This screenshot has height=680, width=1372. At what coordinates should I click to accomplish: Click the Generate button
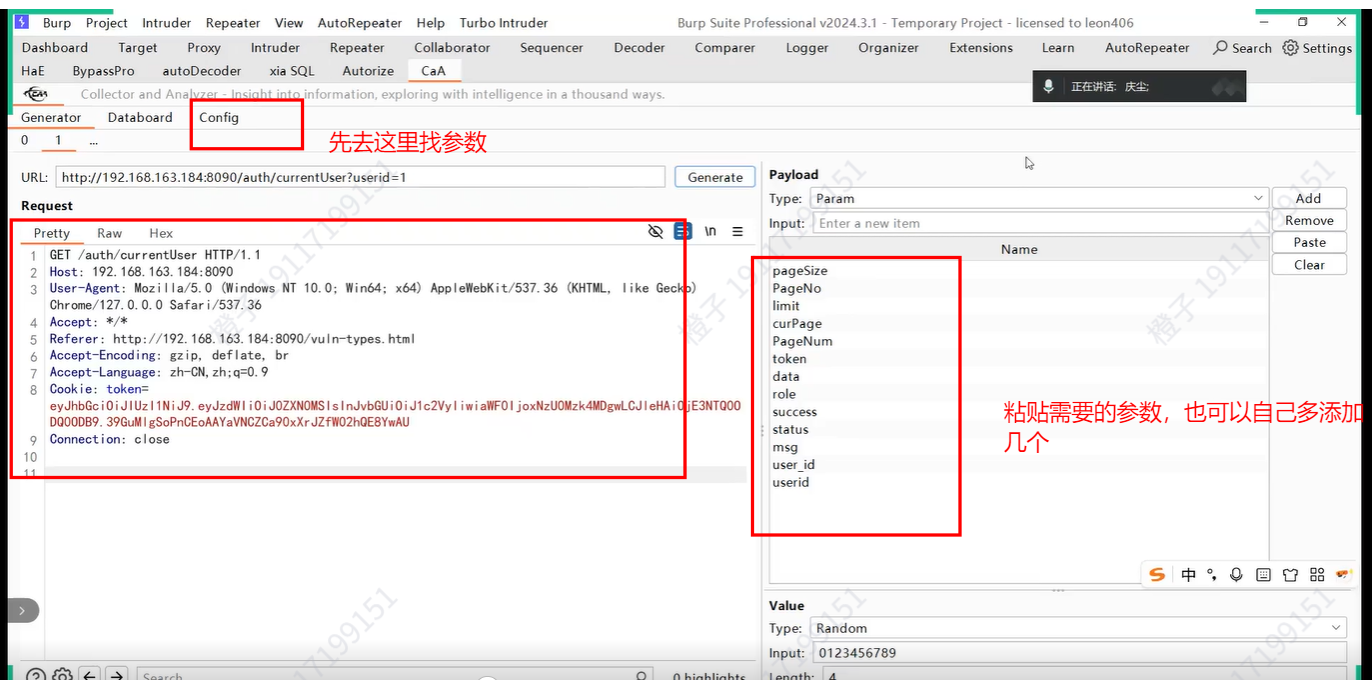(x=715, y=177)
